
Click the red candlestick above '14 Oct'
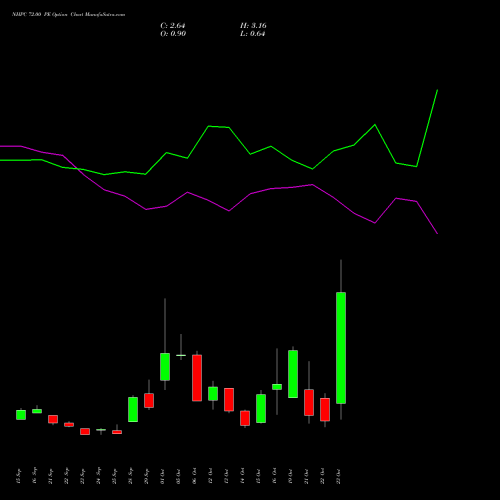pos(245,418)
